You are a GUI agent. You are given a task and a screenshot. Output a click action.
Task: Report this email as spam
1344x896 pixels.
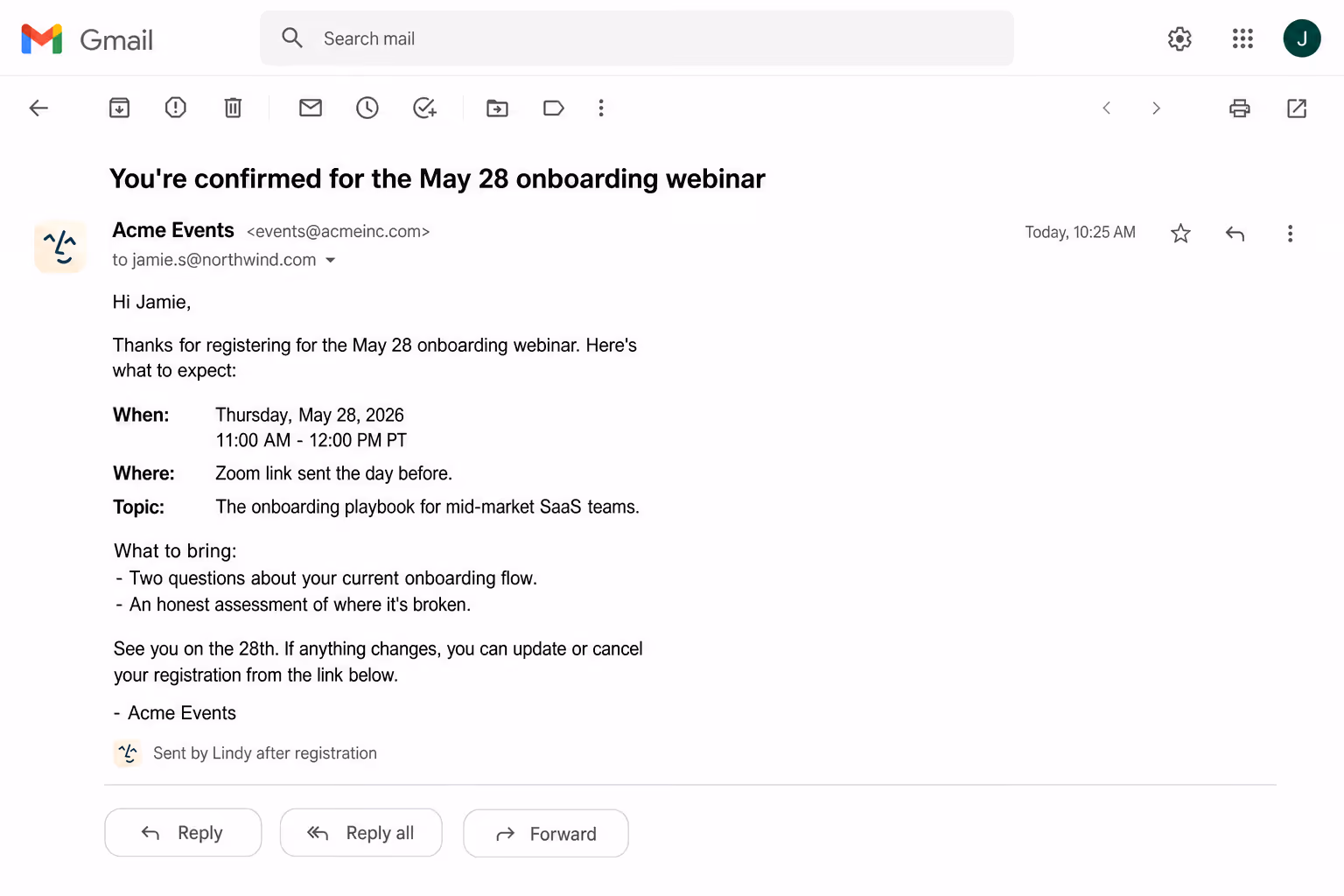pos(176,108)
